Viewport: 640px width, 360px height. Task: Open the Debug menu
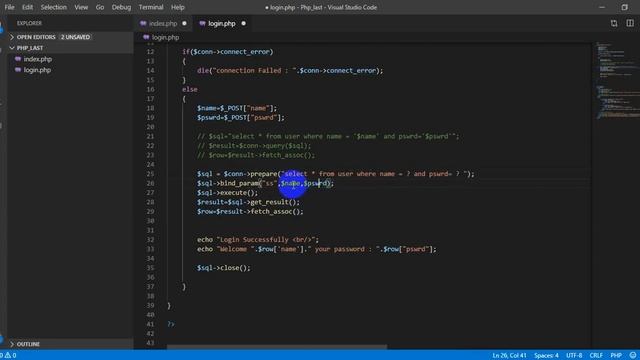pyautogui.click(x=121, y=7)
